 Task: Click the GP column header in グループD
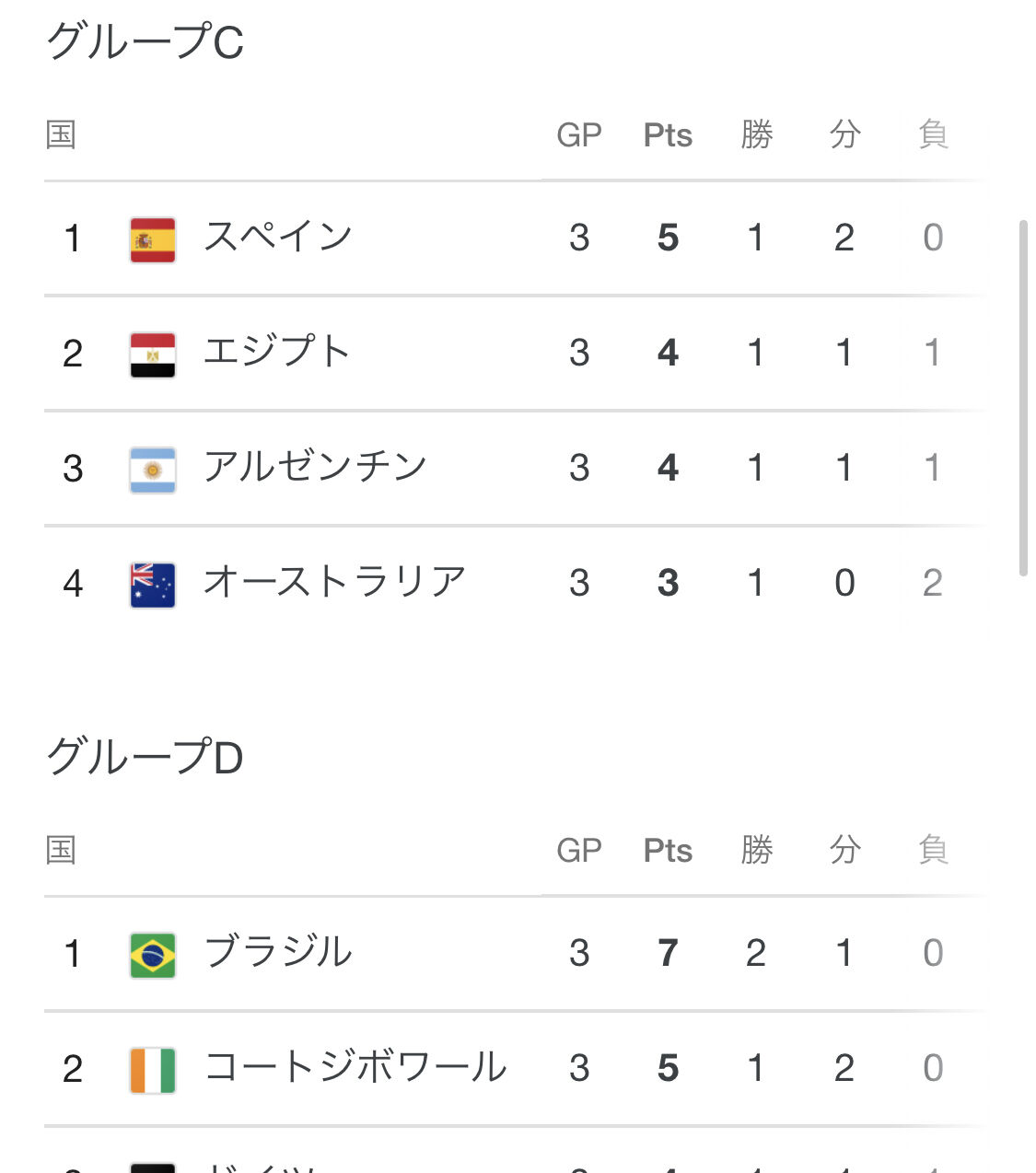click(x=578, y=851)
